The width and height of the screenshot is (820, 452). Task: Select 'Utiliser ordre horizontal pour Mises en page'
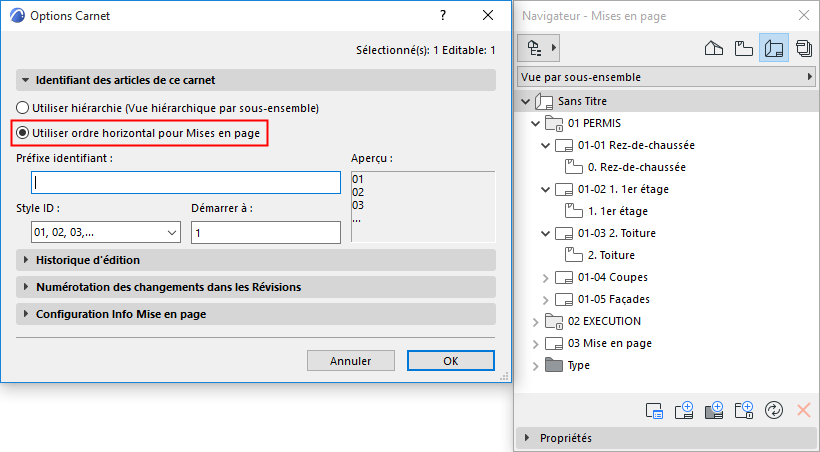[x=23, y=132]
